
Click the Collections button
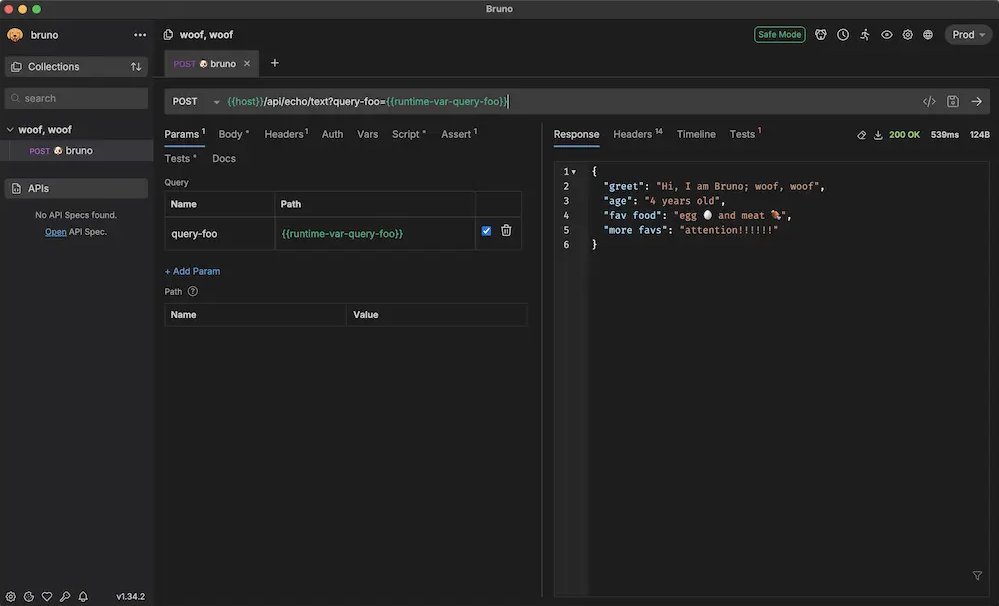pyautogui.click(x=76, y=67)
